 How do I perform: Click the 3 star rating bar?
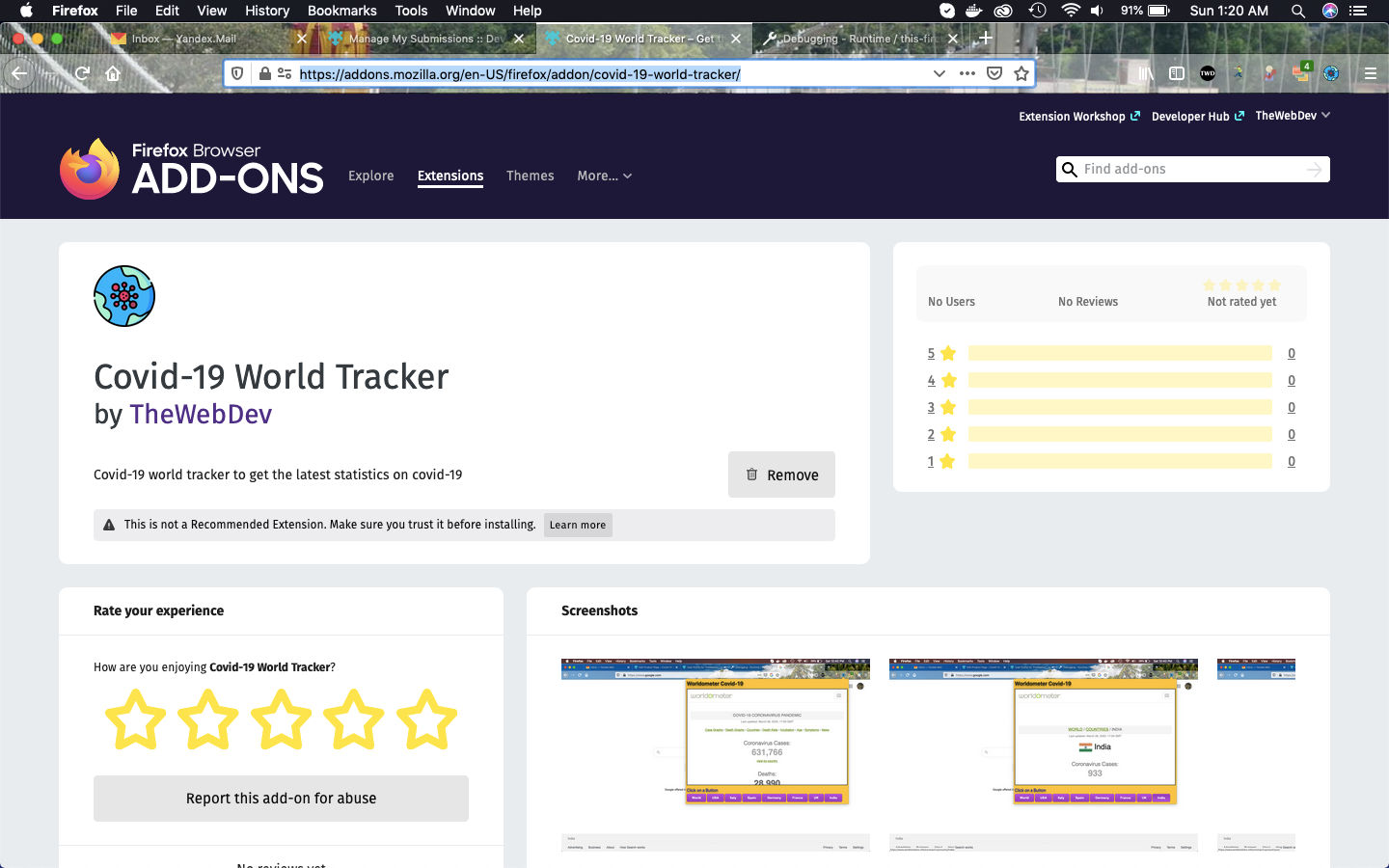pos(1120,407)
